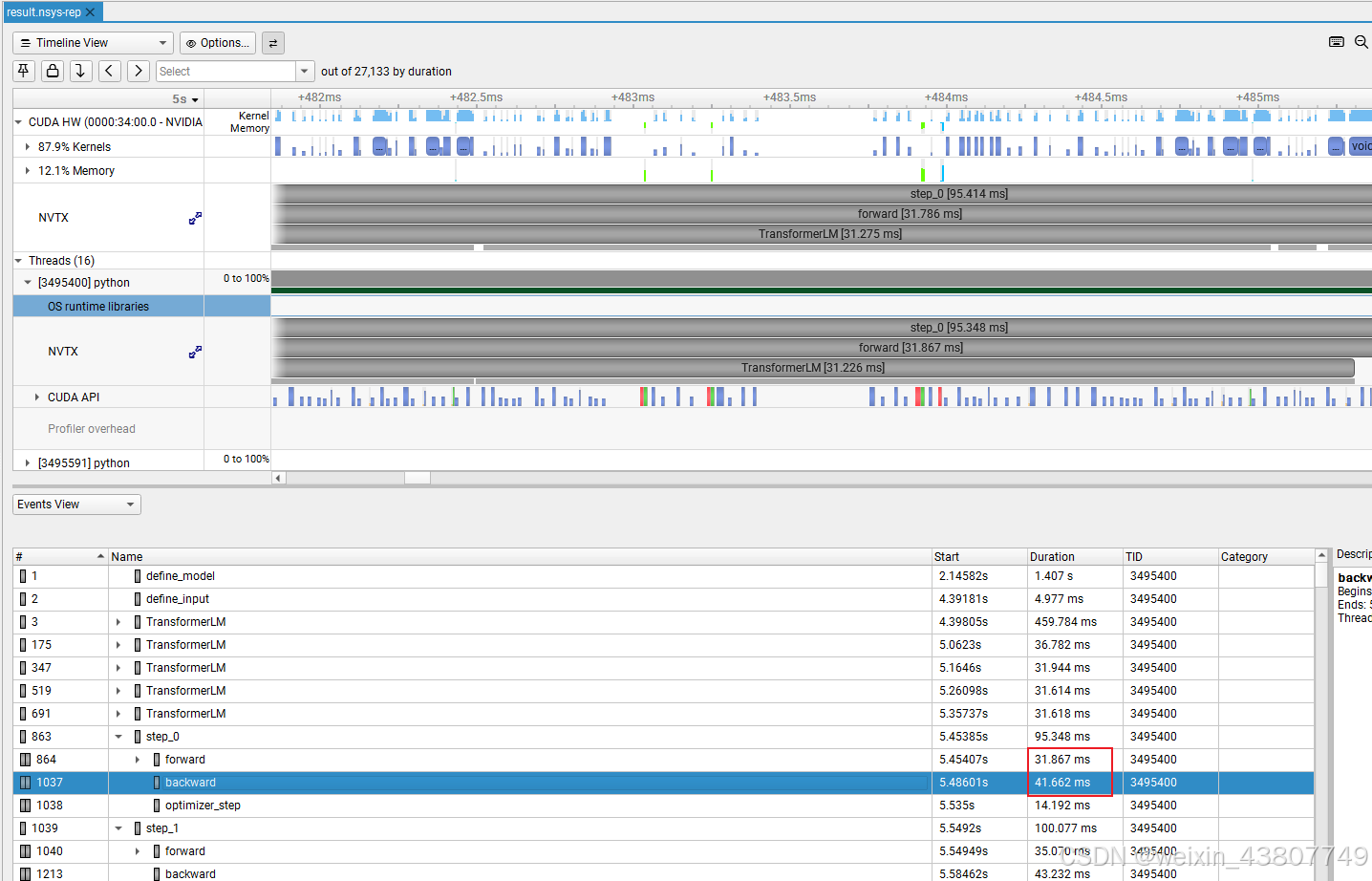Expand TransformerLM event number 175
This screenshot has height=881, width=1372.
click(x=118, y=645)
